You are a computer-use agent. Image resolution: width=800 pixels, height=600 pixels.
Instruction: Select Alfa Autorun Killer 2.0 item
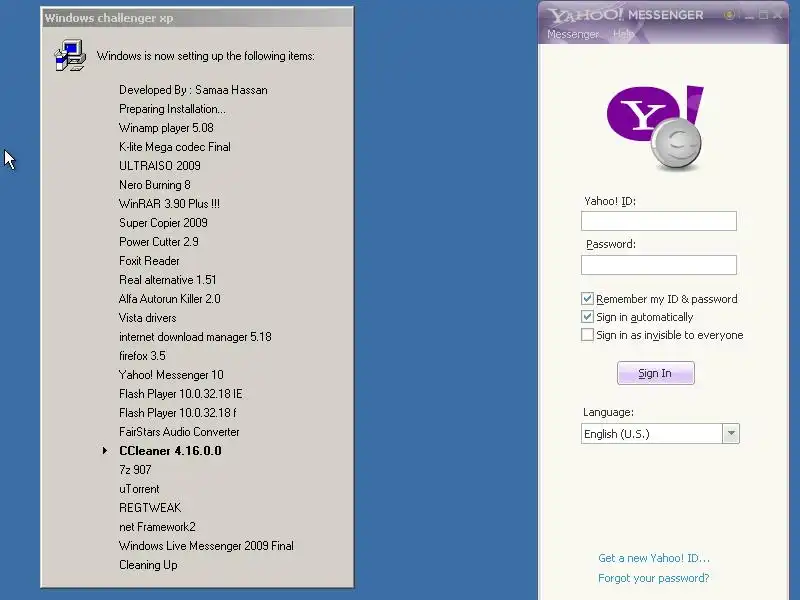tap(169, 298)
